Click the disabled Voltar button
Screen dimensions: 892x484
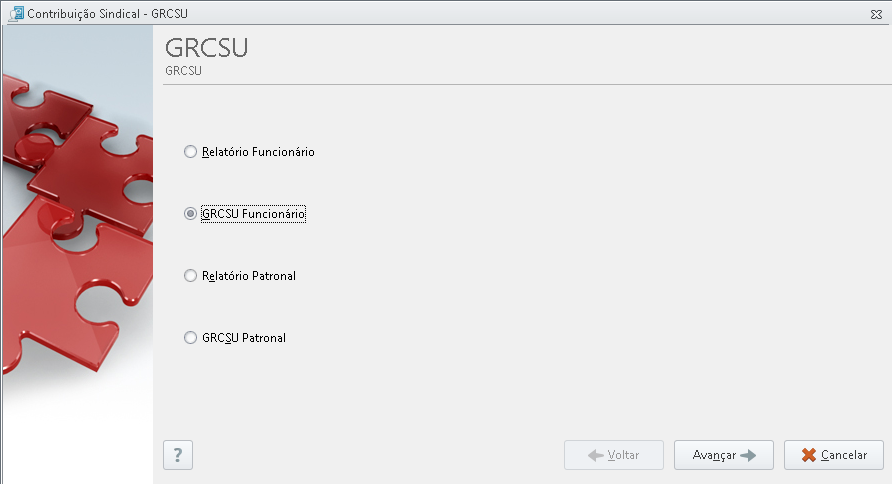click(614, 455)
